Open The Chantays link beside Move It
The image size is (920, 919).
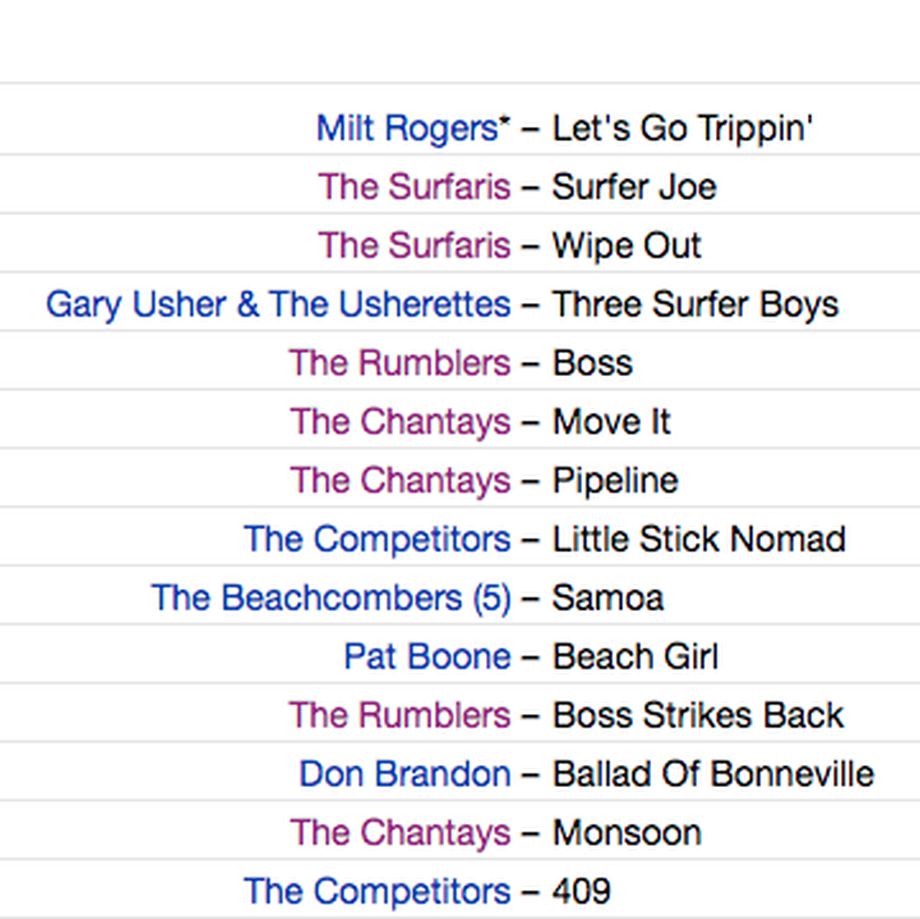pyautogui.click(x=400, y=421)
